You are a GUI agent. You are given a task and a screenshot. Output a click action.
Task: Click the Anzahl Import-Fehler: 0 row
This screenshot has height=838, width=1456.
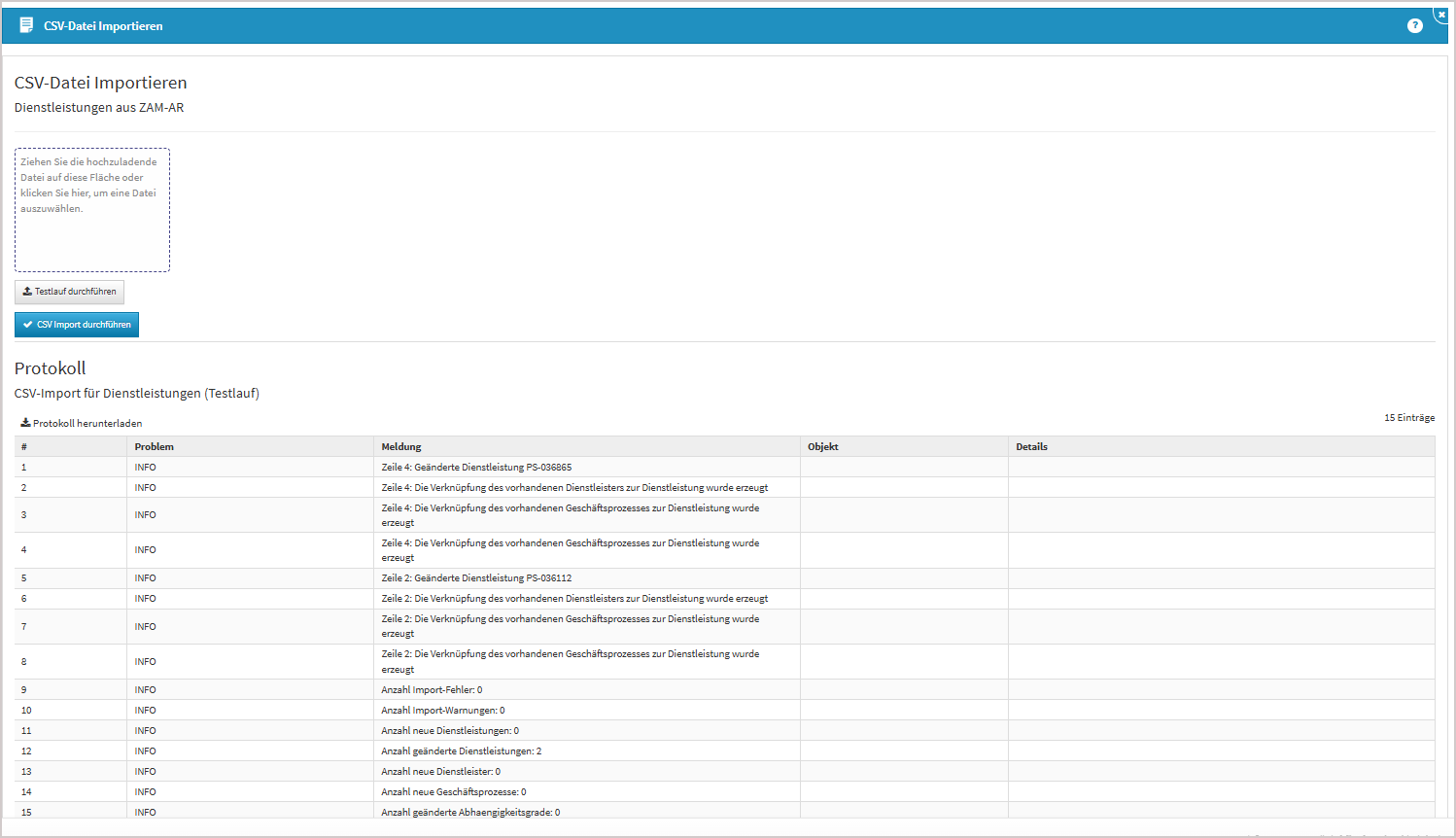tap(432, 690)
